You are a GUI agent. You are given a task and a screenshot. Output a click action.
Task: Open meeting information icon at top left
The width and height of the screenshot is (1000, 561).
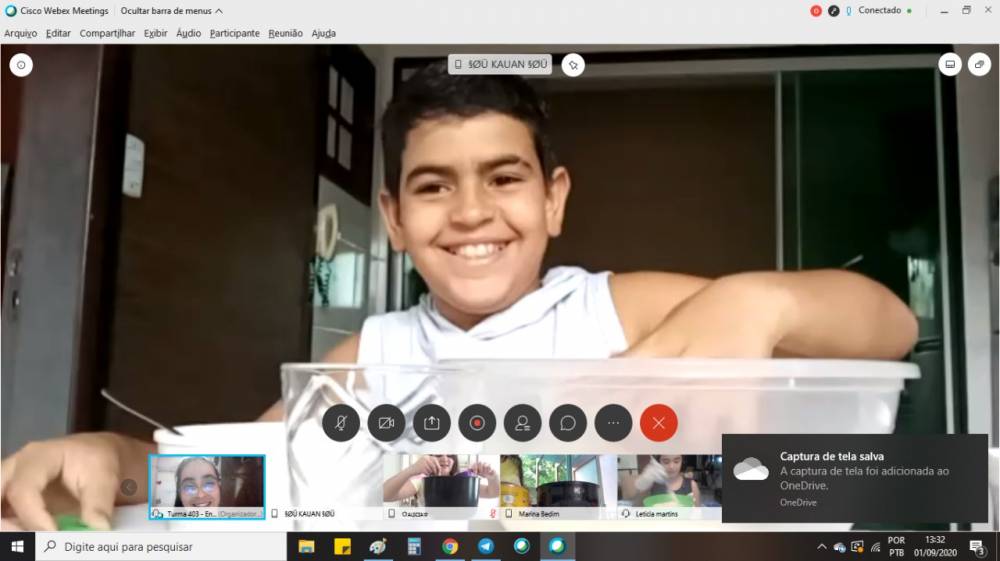point(21,65)
